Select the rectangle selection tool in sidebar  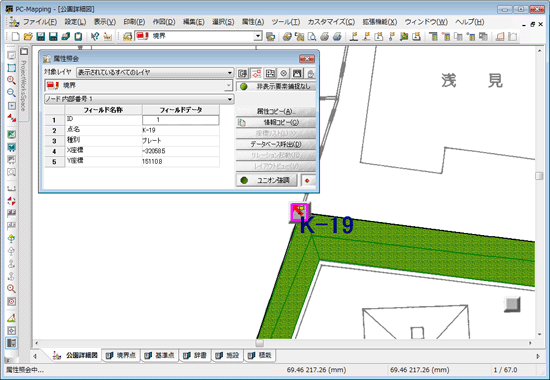click(11, 68)
